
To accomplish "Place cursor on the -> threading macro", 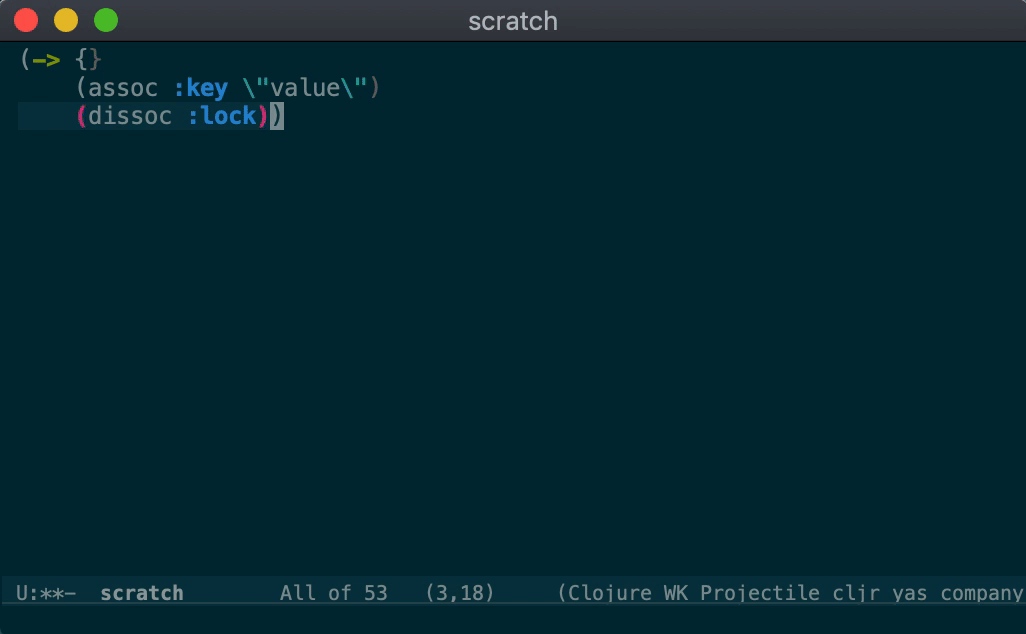I will [x=46, y=60].
